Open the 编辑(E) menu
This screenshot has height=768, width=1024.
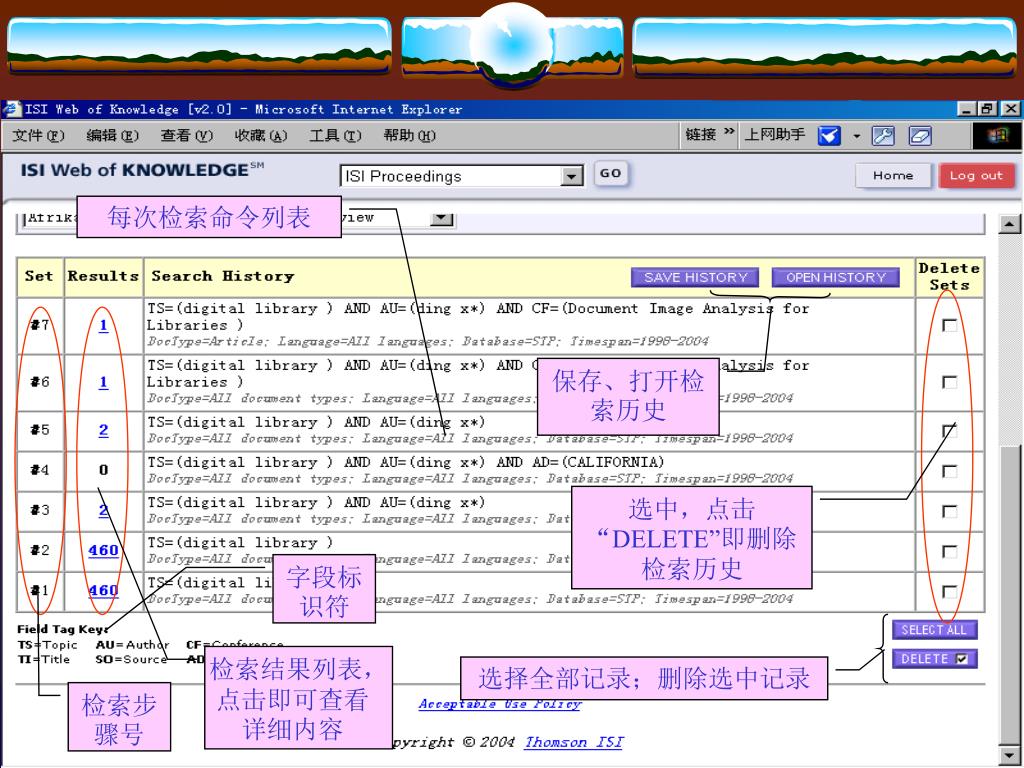113,135
